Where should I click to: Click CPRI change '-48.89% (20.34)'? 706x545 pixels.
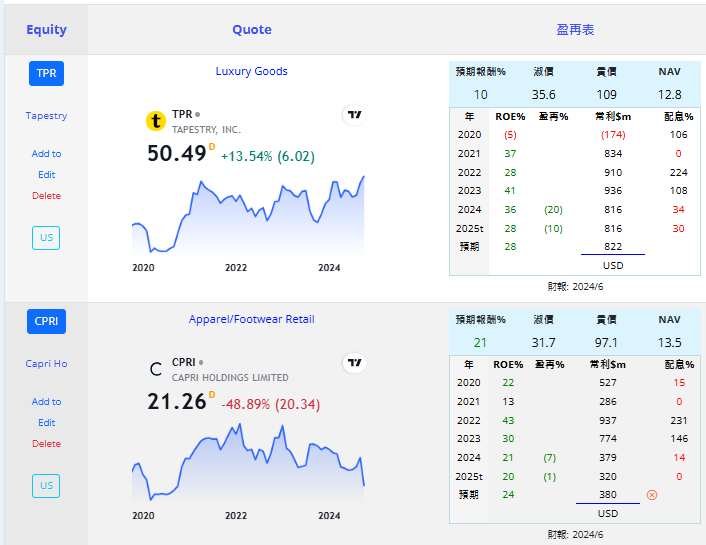click(x=271, y=404)
